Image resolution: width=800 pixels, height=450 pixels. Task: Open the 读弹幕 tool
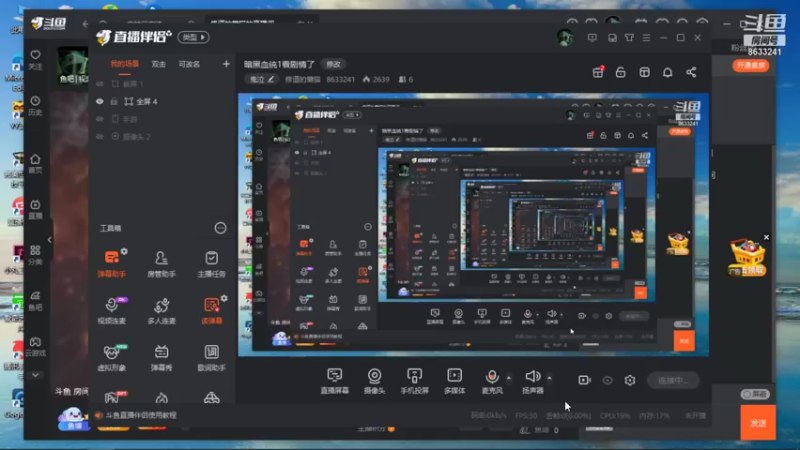[211, 310]
